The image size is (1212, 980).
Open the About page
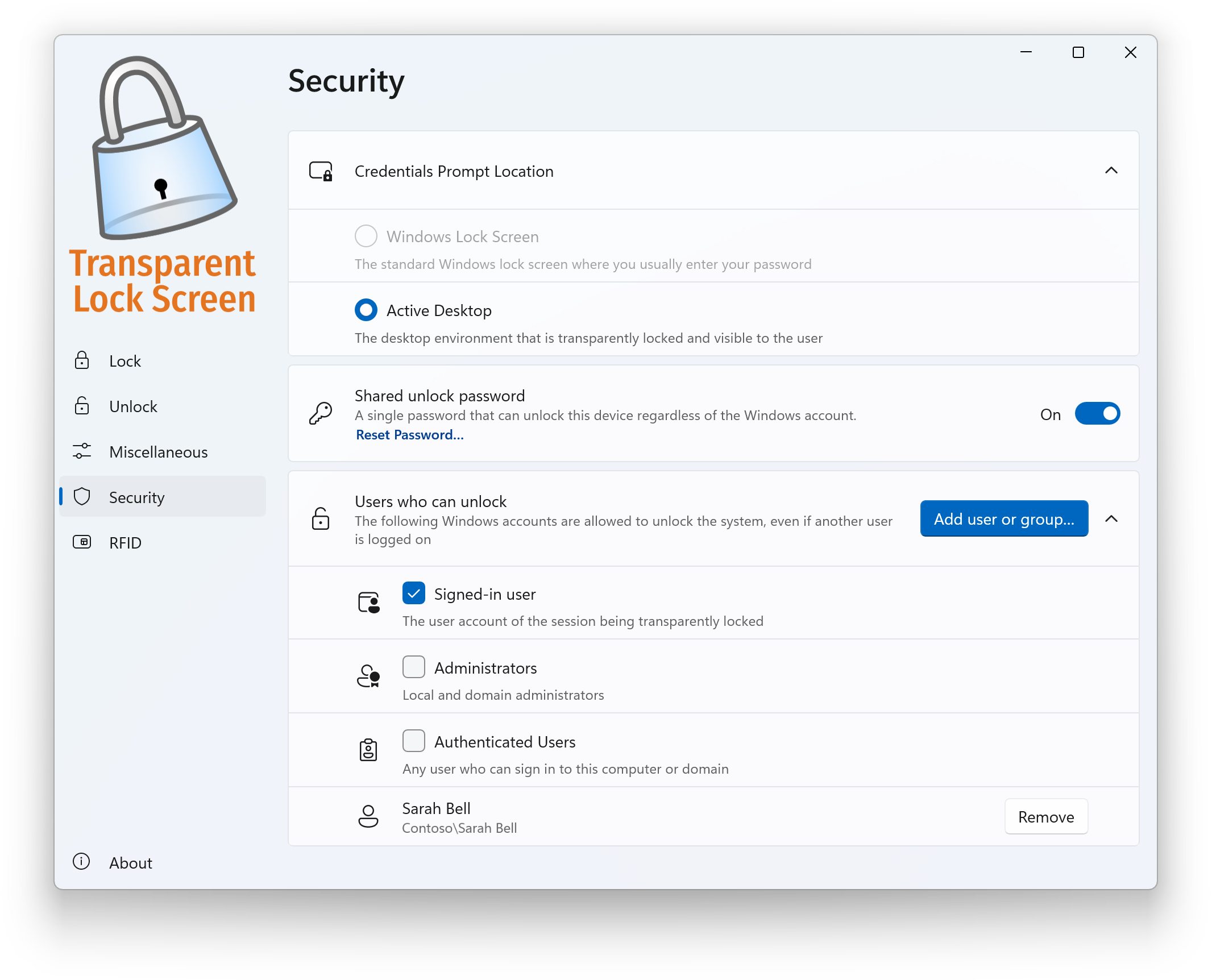[x=130, y=862]
